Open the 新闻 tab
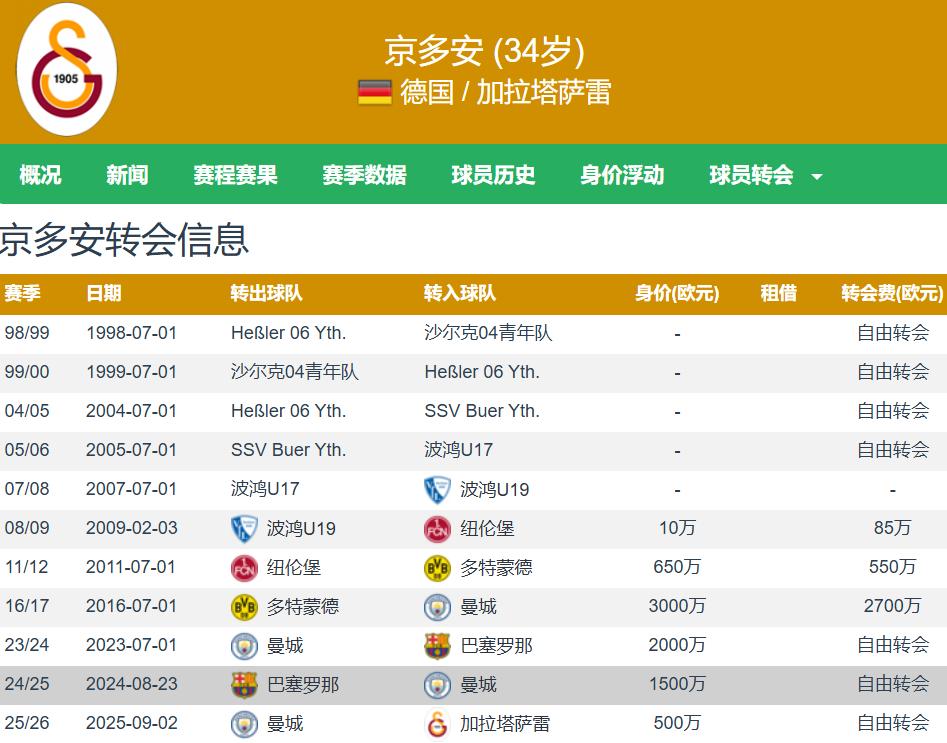The height and width of the screenshot is (743, 947). click(x=127, y=175)
